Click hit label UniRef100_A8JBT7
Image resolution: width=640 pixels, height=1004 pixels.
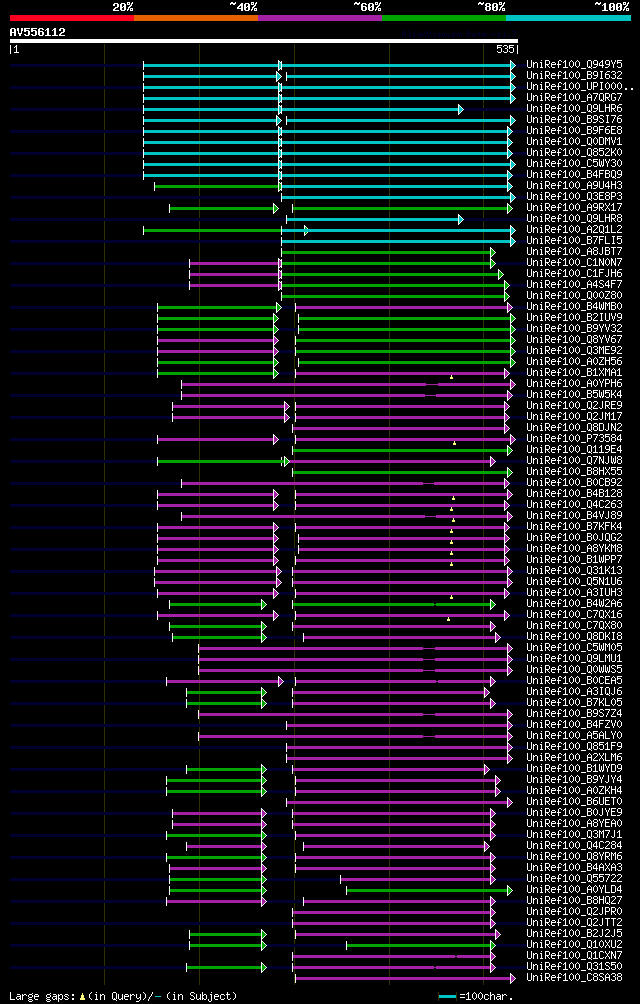tap(574, 252)
